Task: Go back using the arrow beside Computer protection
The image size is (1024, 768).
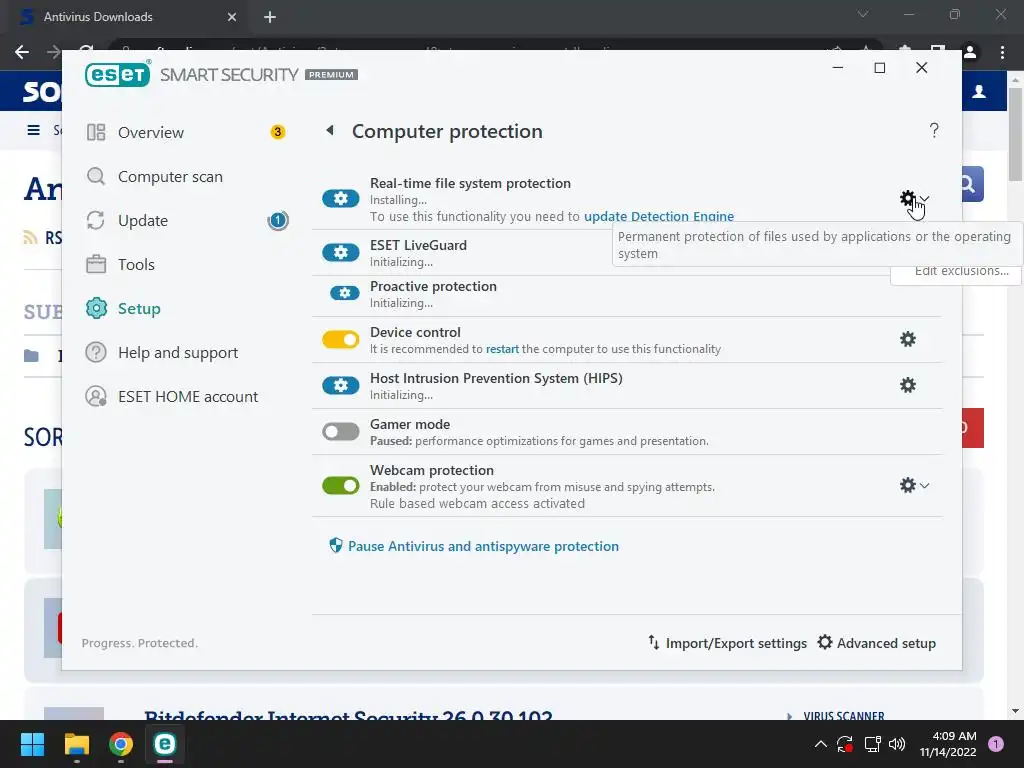Action: [330, 131]
